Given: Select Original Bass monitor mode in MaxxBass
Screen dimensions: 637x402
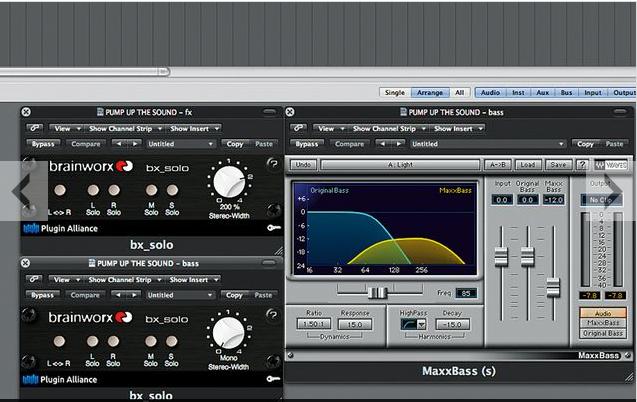Looking at the screenshot, I should pyautogui.click(x=603, y=333).
